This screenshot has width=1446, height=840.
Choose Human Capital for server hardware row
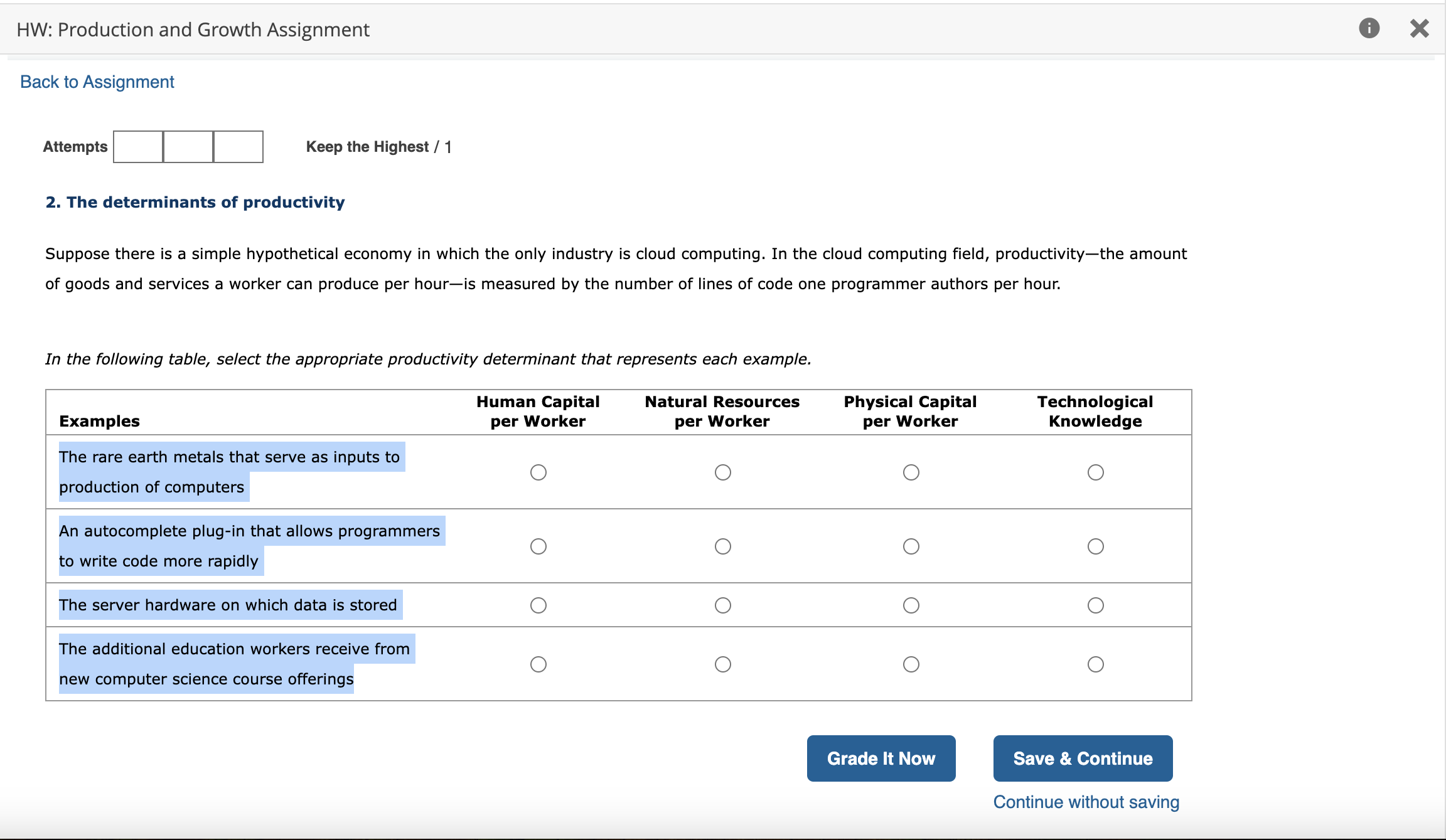pos(538,605)
